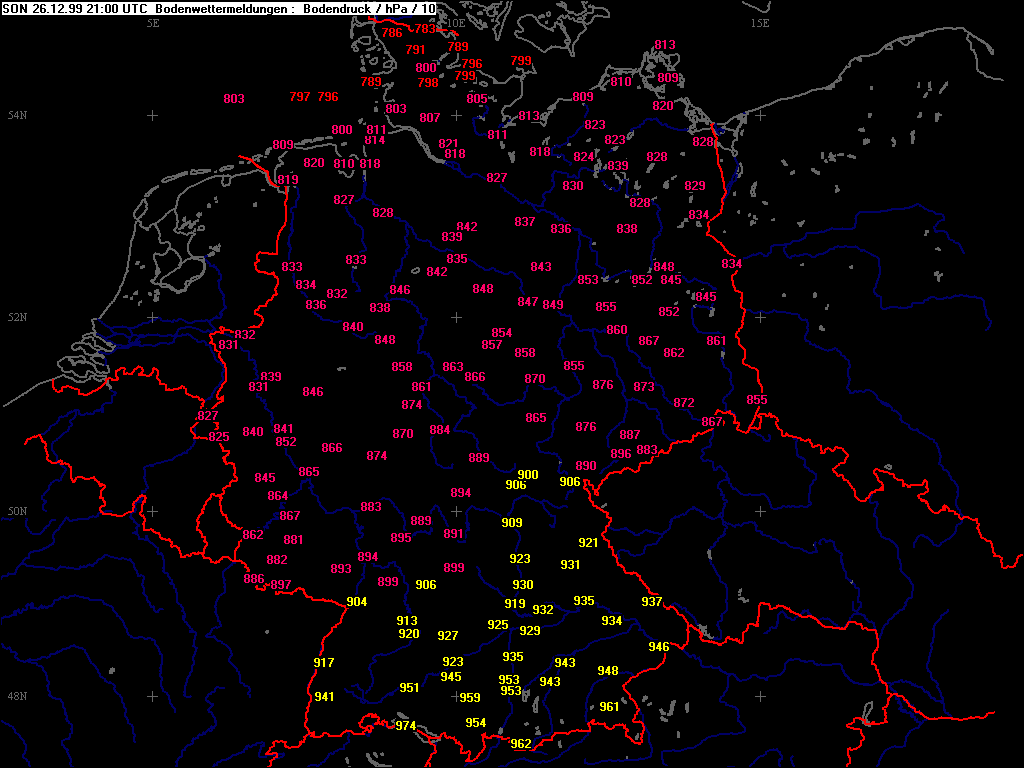Select the 962 station value

521,744
